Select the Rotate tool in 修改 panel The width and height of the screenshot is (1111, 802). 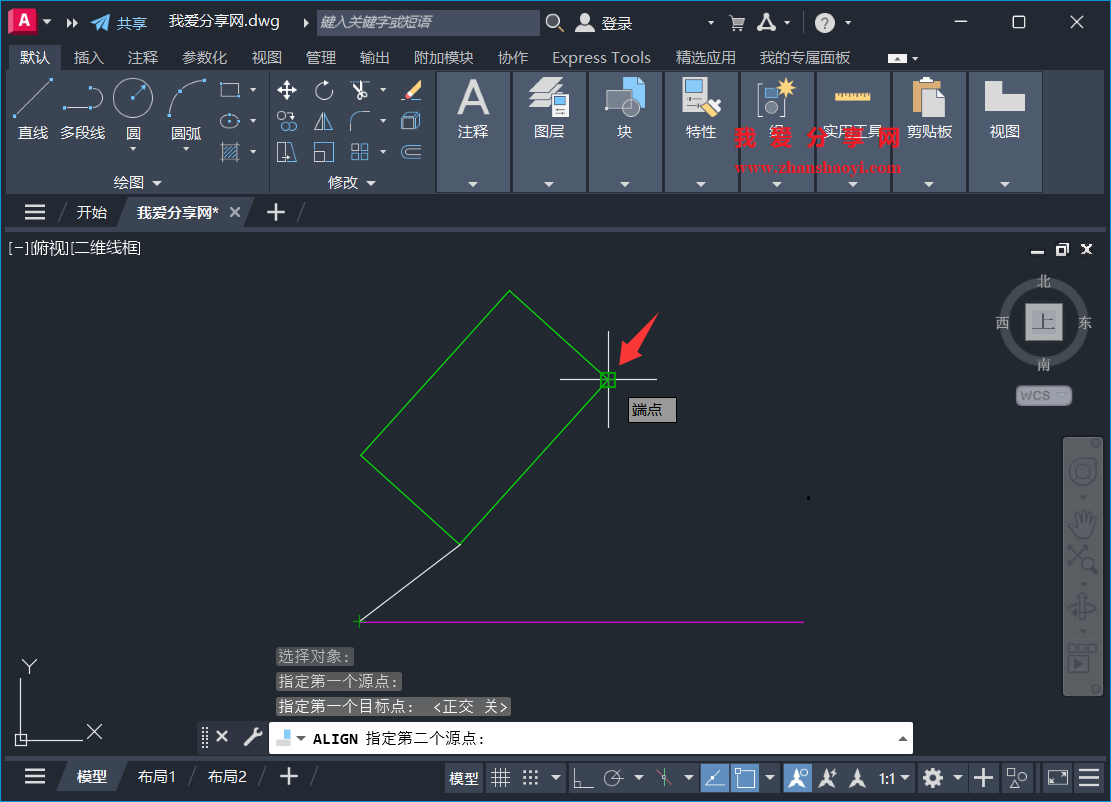tap(324, 90)
